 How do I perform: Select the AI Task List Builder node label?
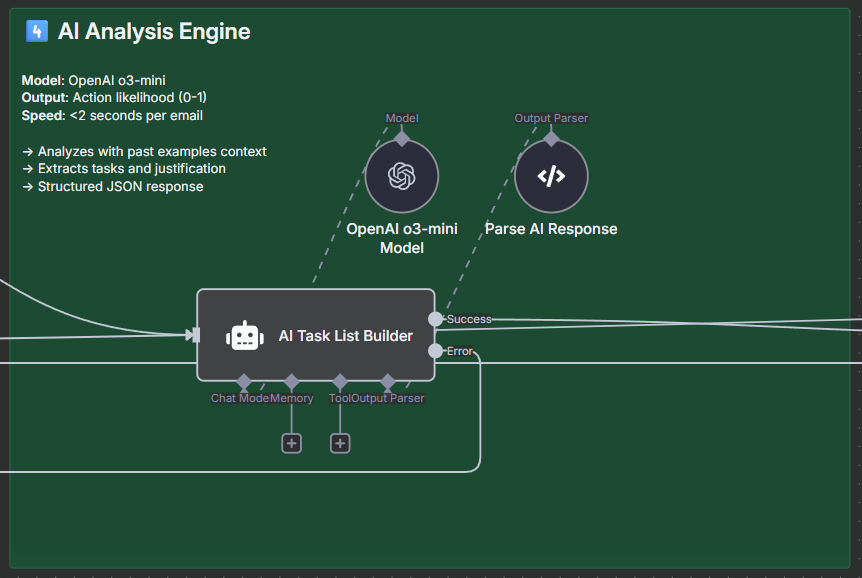(345, 335)
